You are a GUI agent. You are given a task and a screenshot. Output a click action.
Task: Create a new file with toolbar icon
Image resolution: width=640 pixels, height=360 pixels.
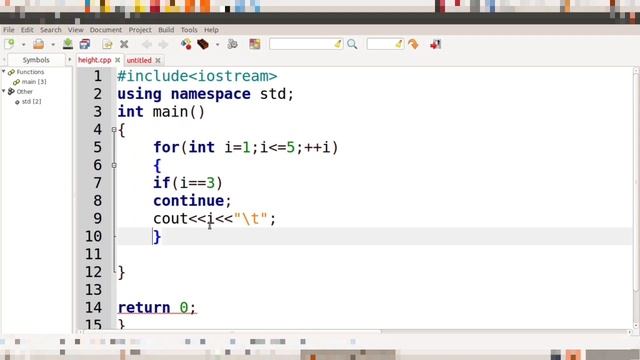click(x=9, y=44)
